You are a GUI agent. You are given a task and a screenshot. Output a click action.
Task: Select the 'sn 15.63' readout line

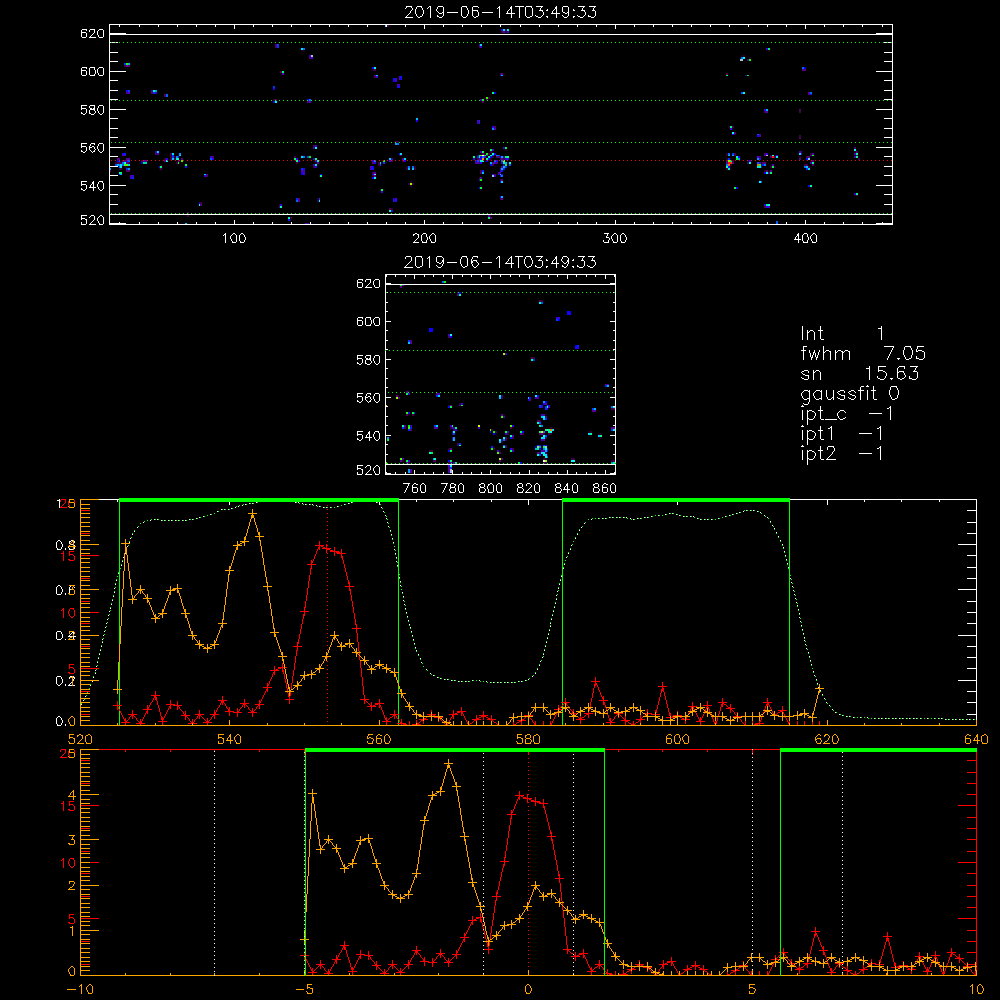click(860, 373)
